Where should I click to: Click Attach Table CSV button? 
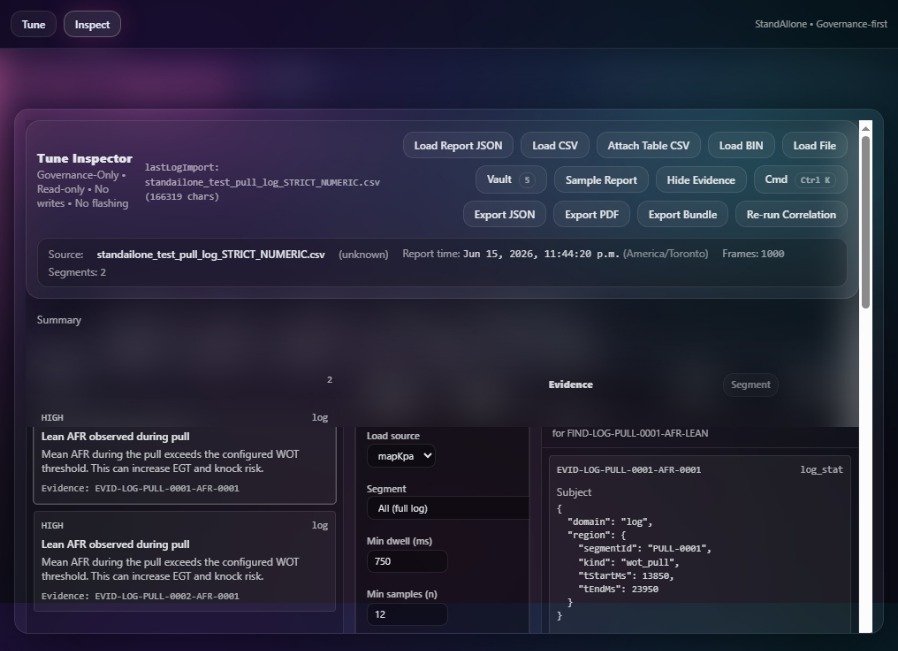point(648,145)
